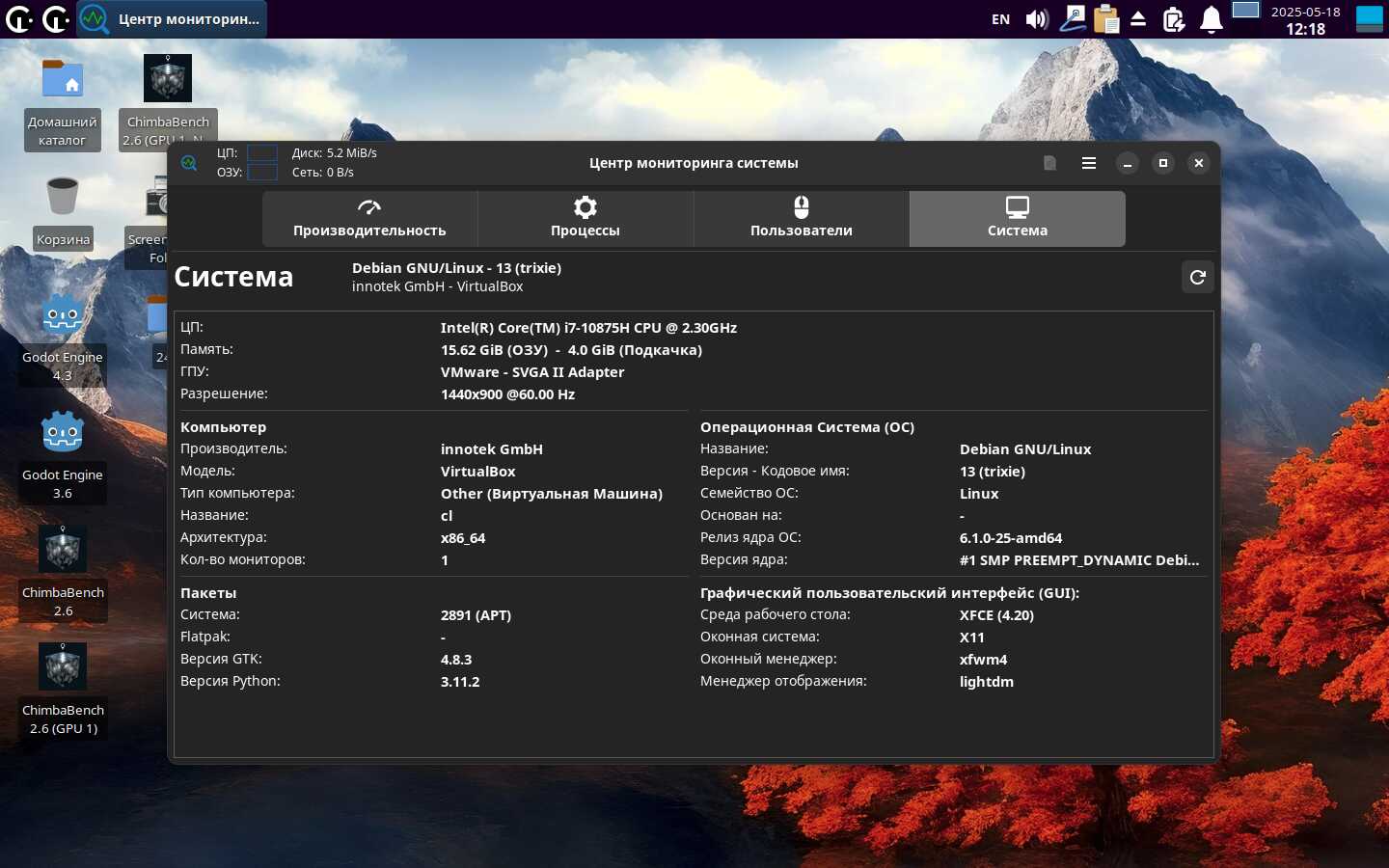Click the volume speaker icon in the panel
This screenshot has height=868, width=1389.
[1037, 19]
